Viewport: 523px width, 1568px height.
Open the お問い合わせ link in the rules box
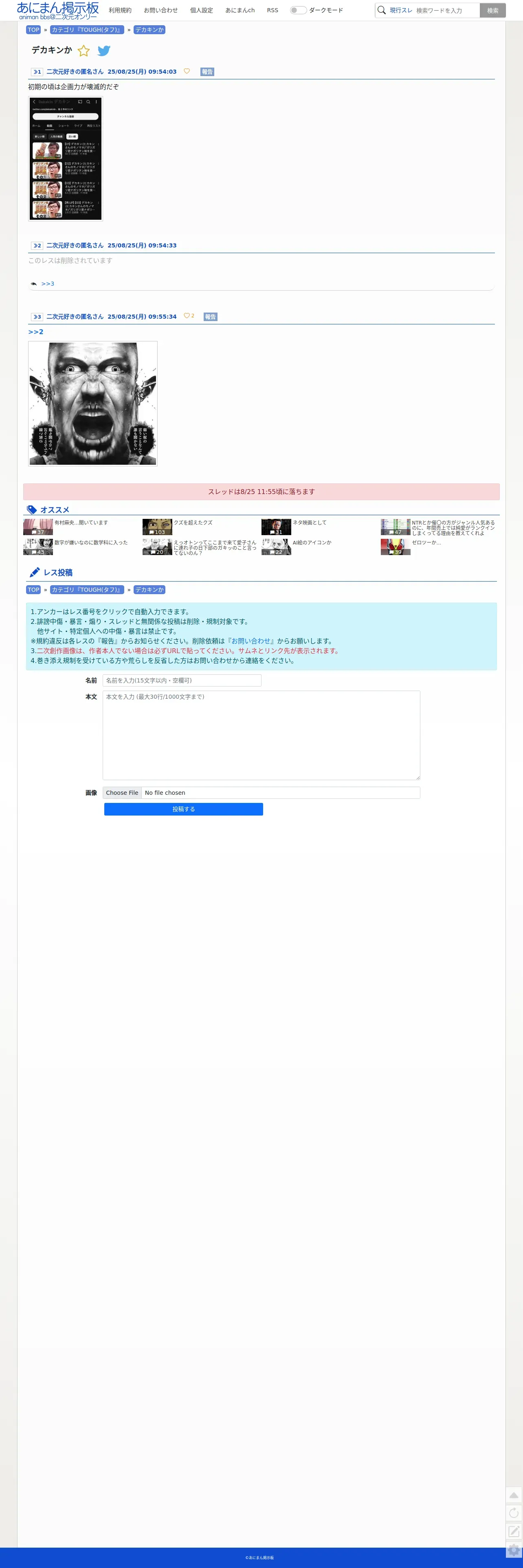tap(251, 641)
